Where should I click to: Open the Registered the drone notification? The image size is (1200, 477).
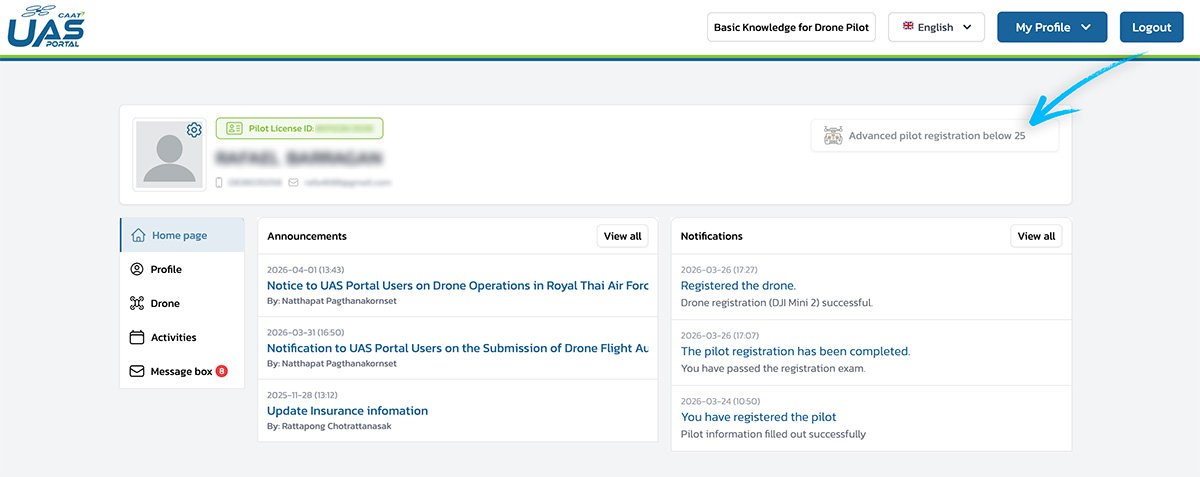[738, 286]
